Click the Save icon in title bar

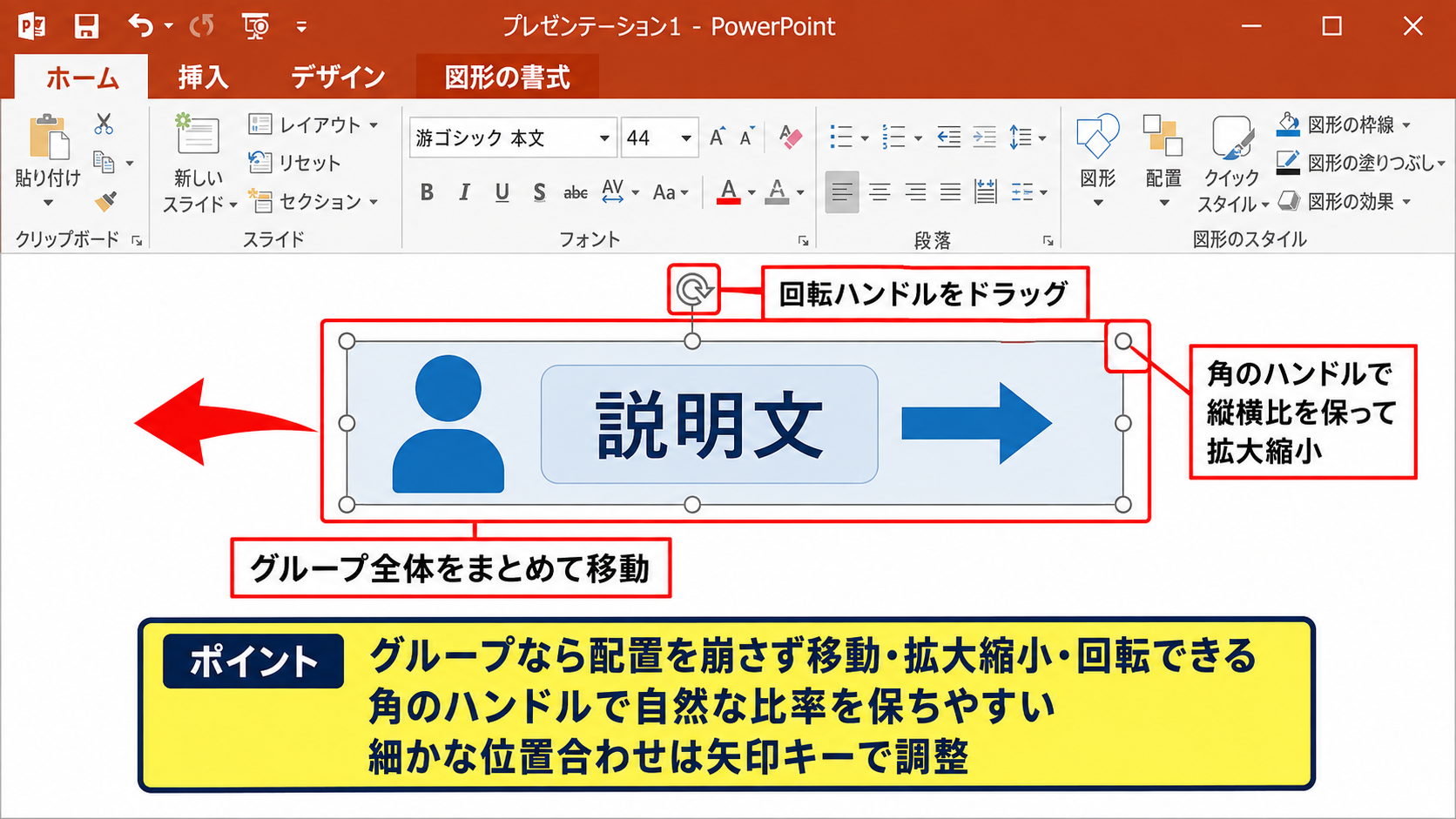[86, 26]
